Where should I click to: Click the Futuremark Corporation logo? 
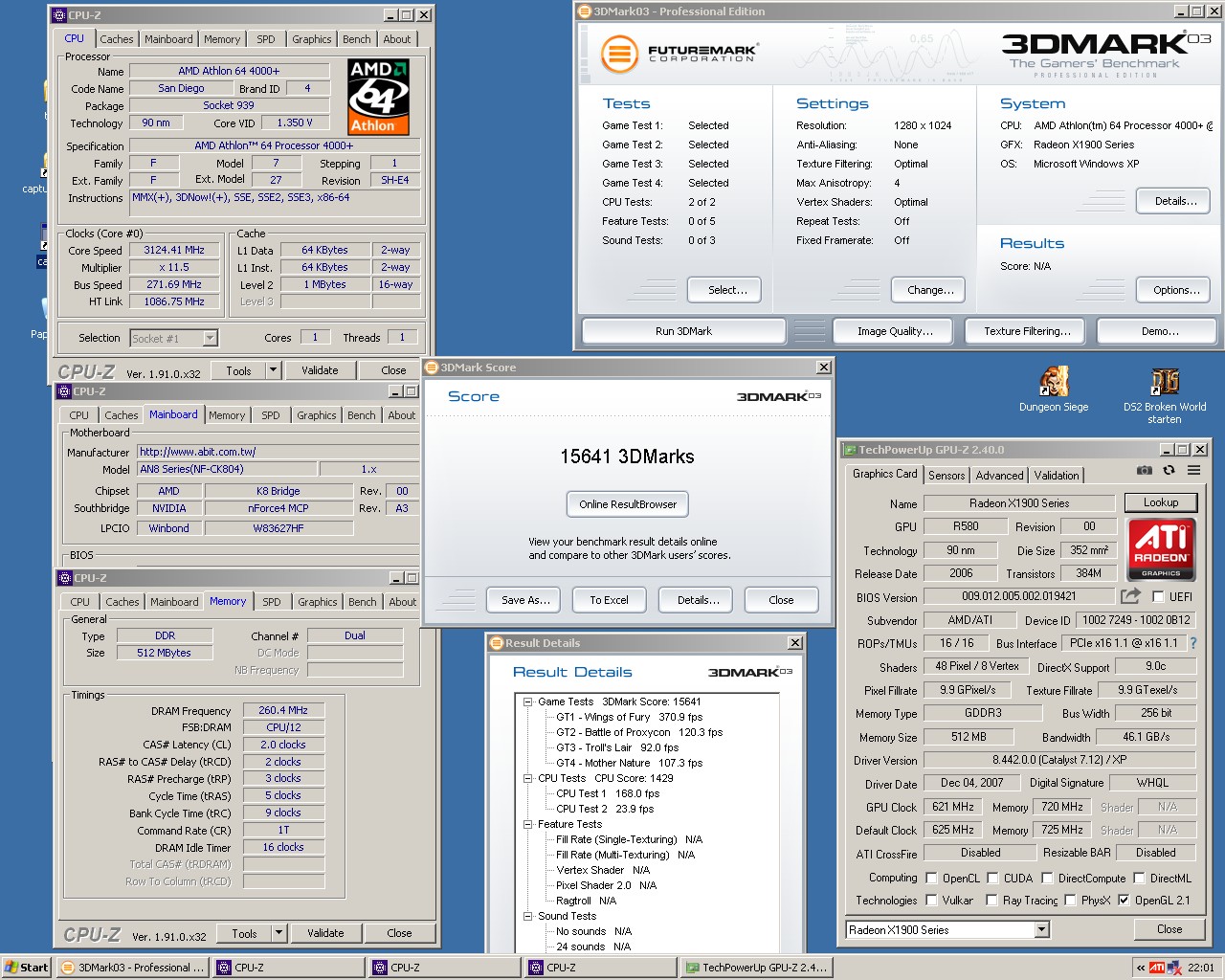pos(679,54)
